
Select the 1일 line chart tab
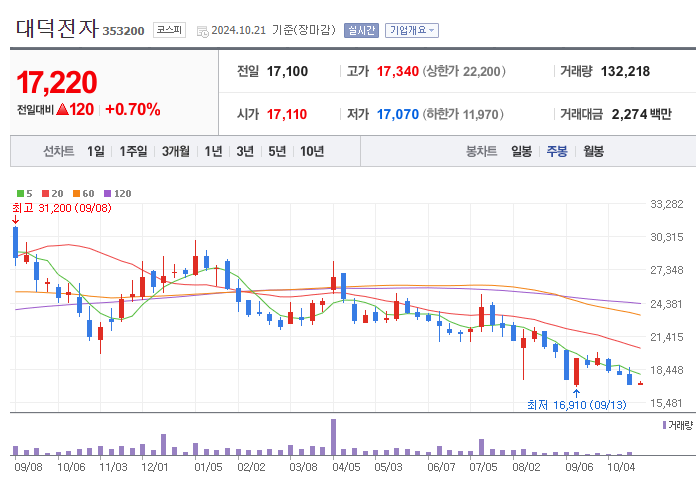pyautogui.click(x=95, y=151)
